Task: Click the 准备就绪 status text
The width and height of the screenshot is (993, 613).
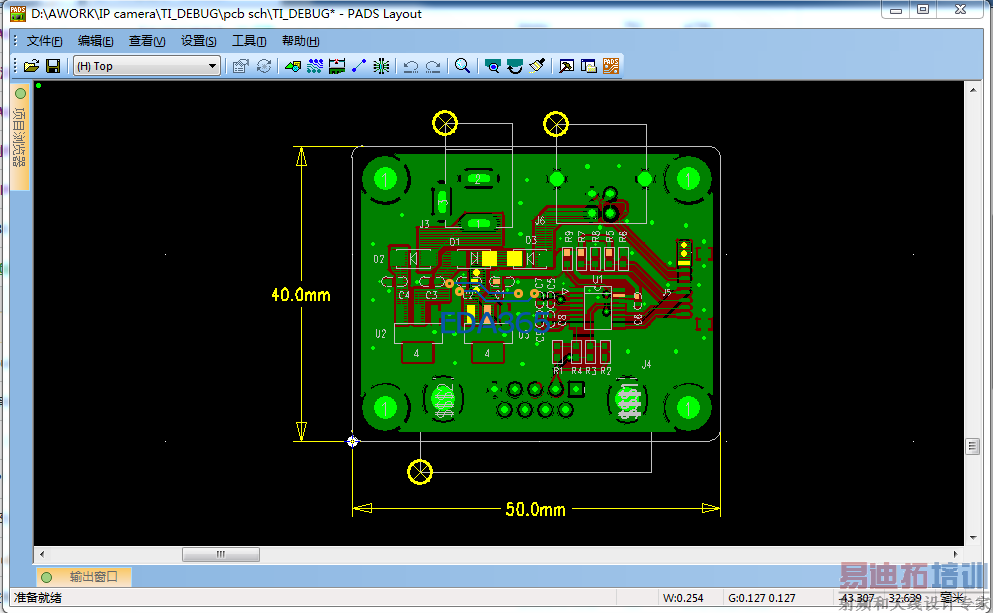Action: [38, 598]
